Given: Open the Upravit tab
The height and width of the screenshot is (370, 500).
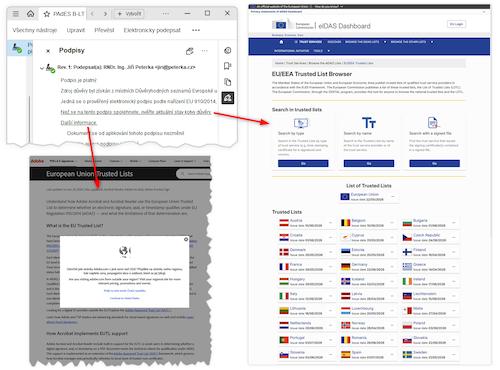Looking at the screenshot, I should coord(76,30).
